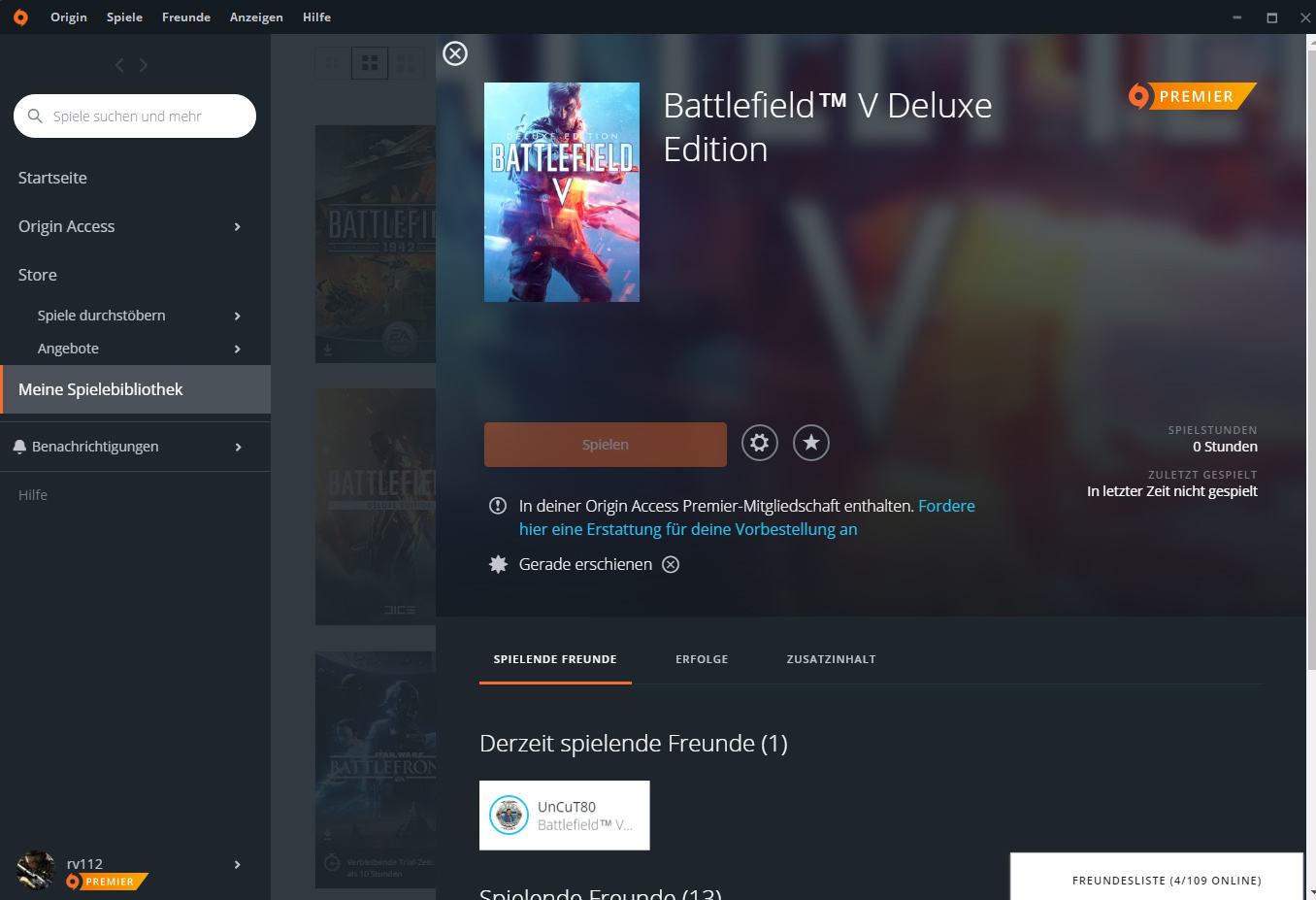Expand the Angebote chevron
1316x900 pixels.
pyautogui.click(x=238, y=349)
